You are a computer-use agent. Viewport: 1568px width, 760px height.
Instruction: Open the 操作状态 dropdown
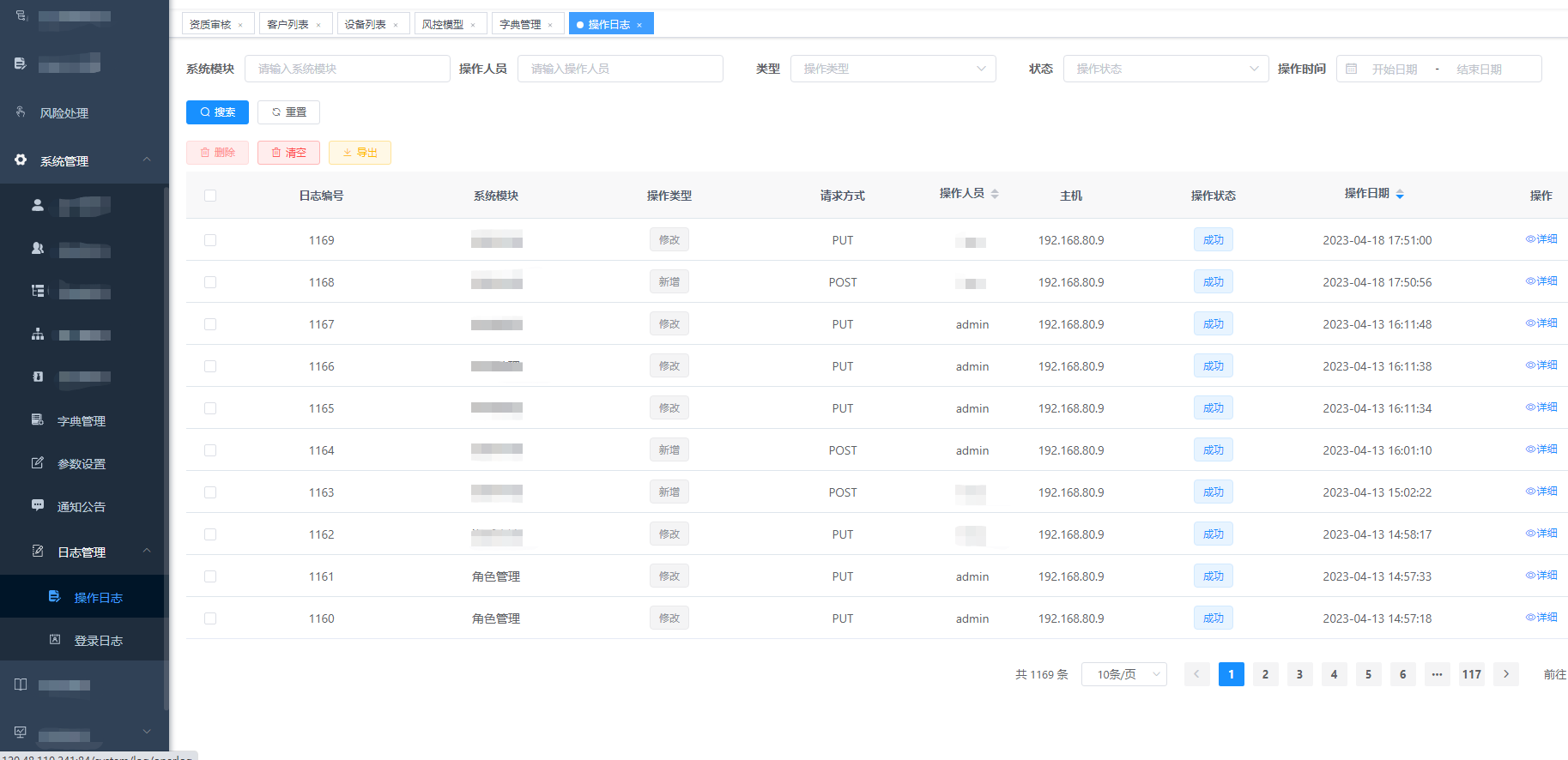click(1165, 69)
